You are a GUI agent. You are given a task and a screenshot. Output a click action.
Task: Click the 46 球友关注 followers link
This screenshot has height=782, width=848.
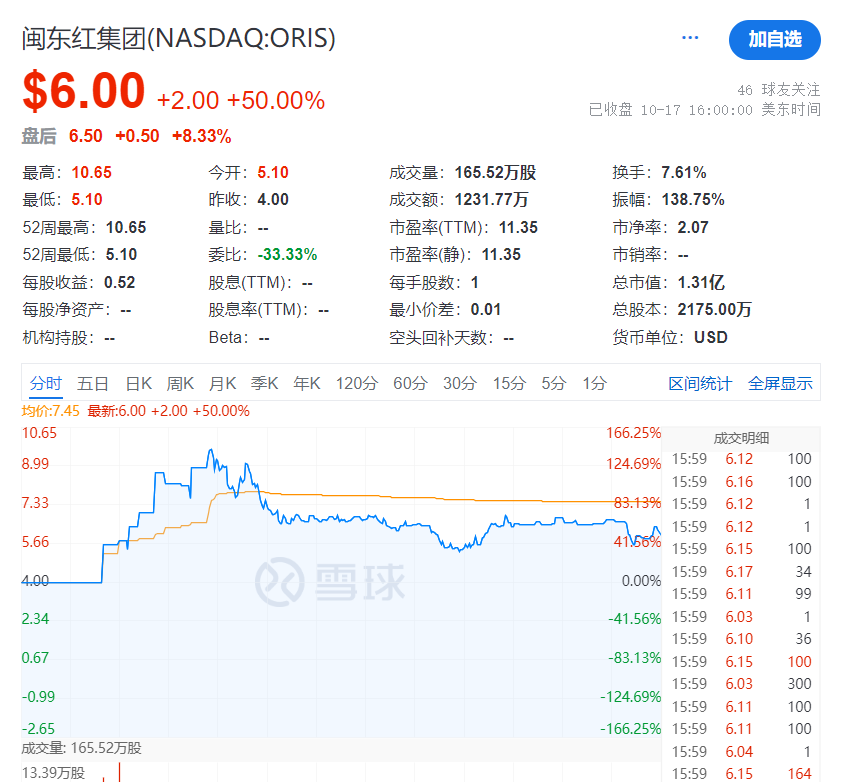click(x=782, y=89)
